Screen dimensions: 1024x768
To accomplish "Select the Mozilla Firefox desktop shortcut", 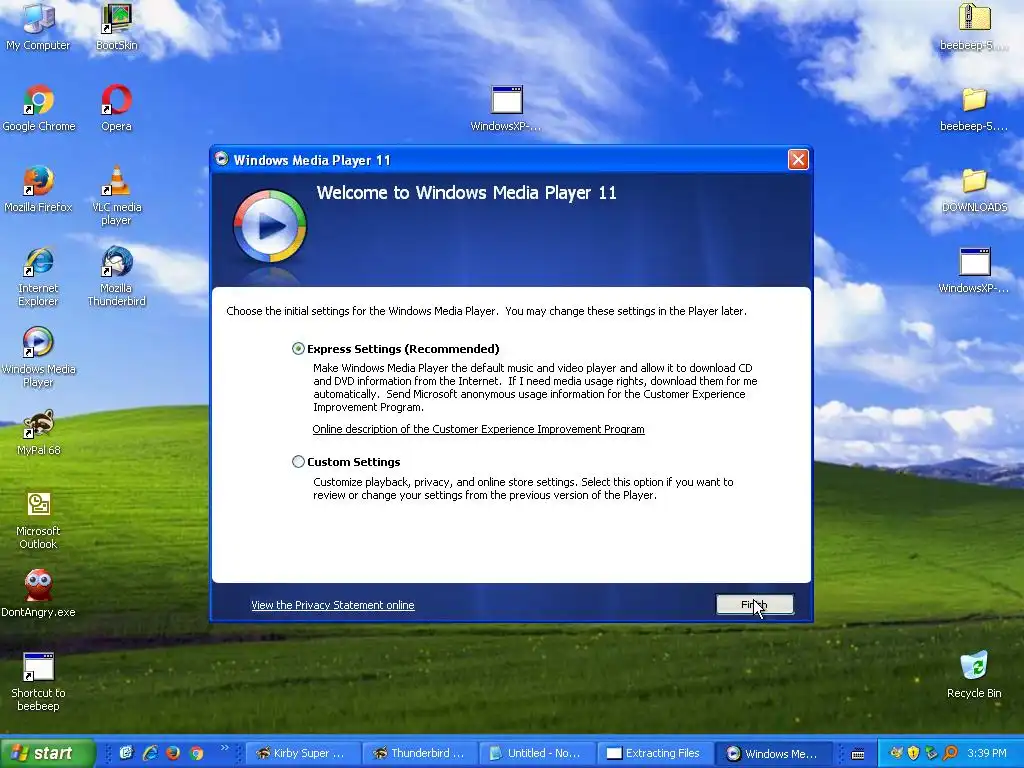I will pos(38,189).
